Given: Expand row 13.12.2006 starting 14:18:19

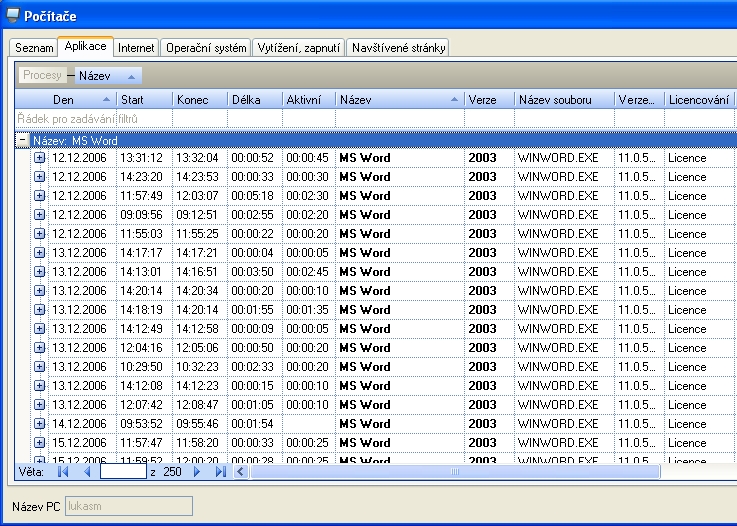Looking at the screenshot, I should pyautogui.click(x=39, y=310).
